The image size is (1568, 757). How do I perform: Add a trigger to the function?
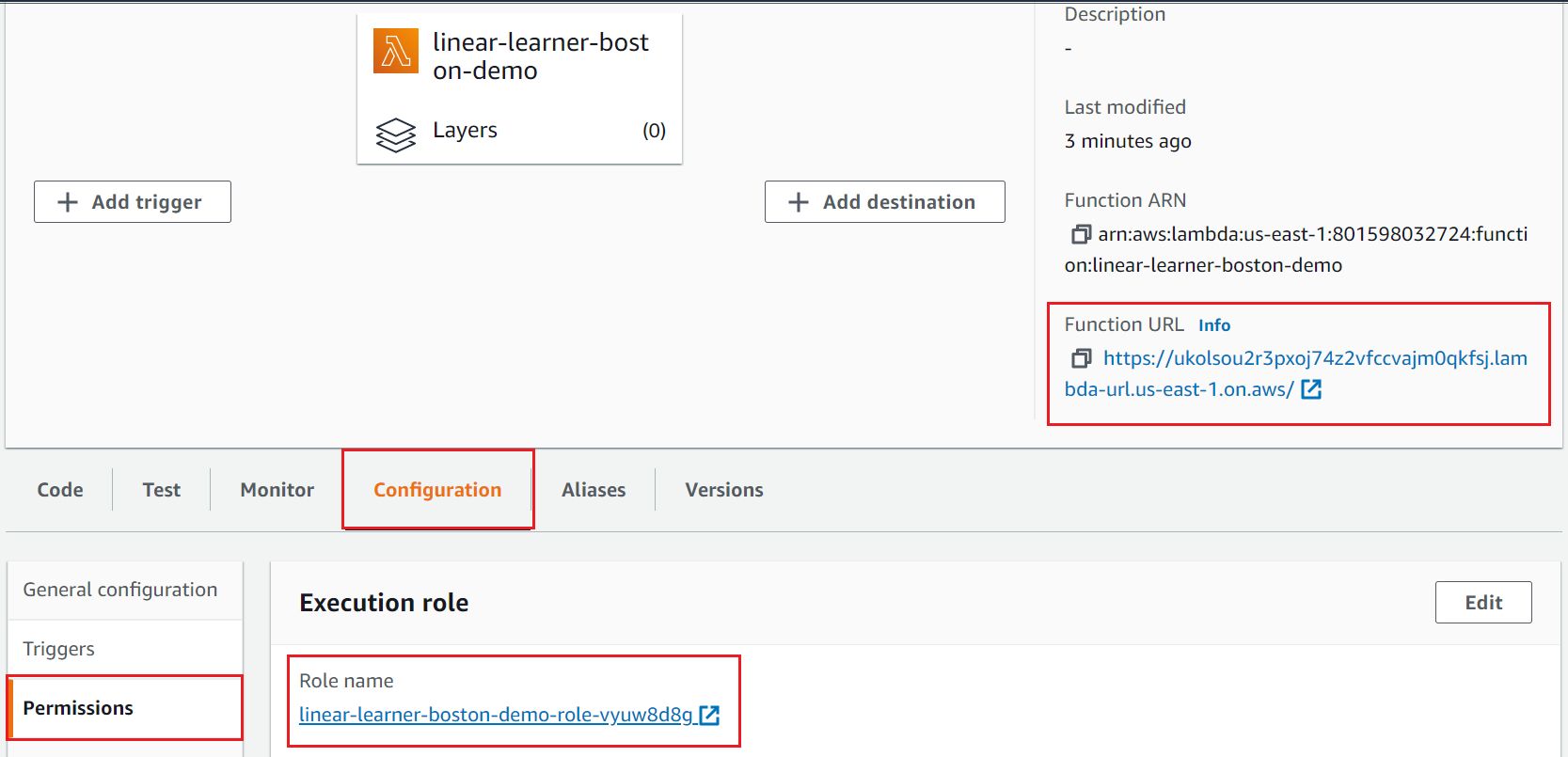click(x=133, y=202)
